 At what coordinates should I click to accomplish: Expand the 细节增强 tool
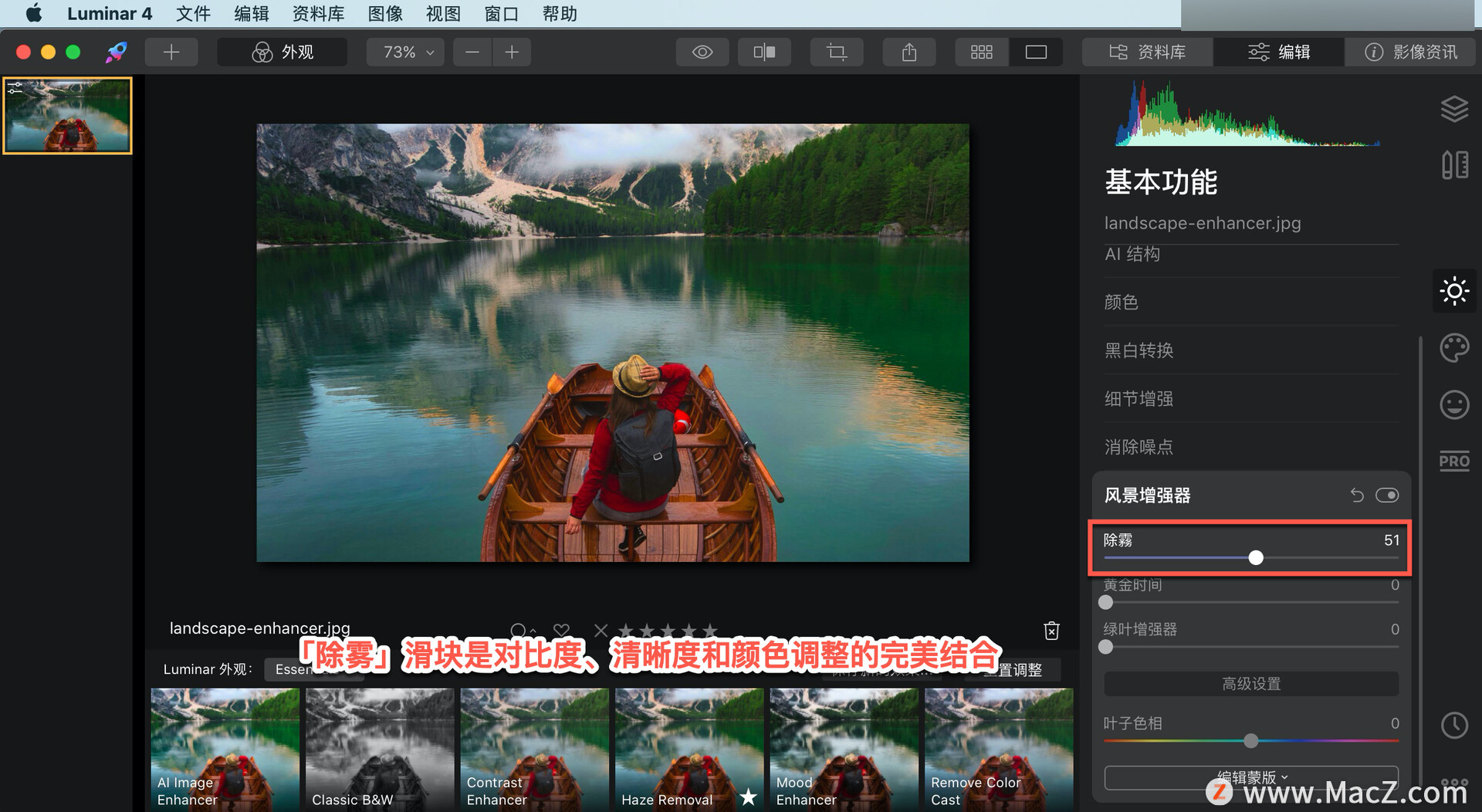pos(1251,399)
